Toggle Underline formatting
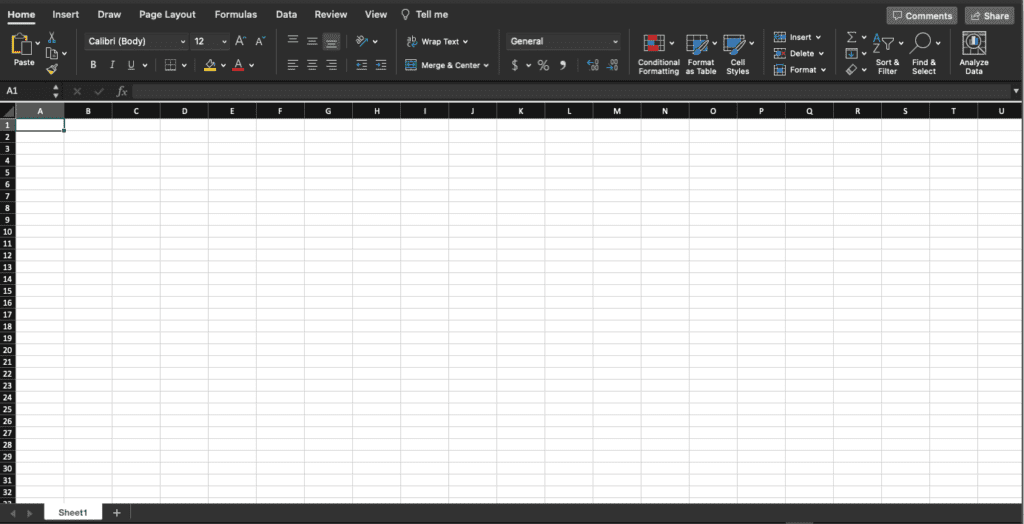The width and height of the screenshot is (1024, 524). coord(131,65)
